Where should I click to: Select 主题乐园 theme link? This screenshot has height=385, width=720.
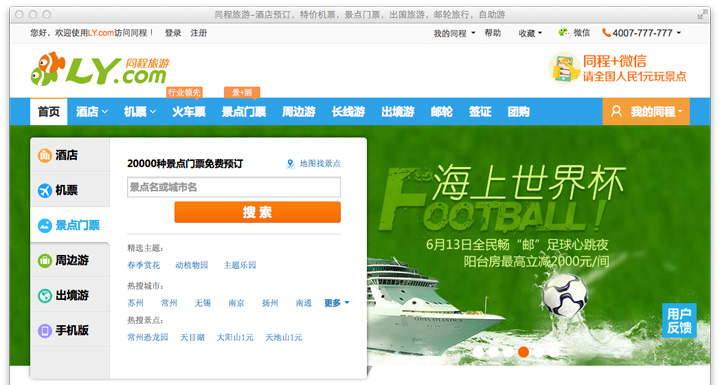pos(240,266)
